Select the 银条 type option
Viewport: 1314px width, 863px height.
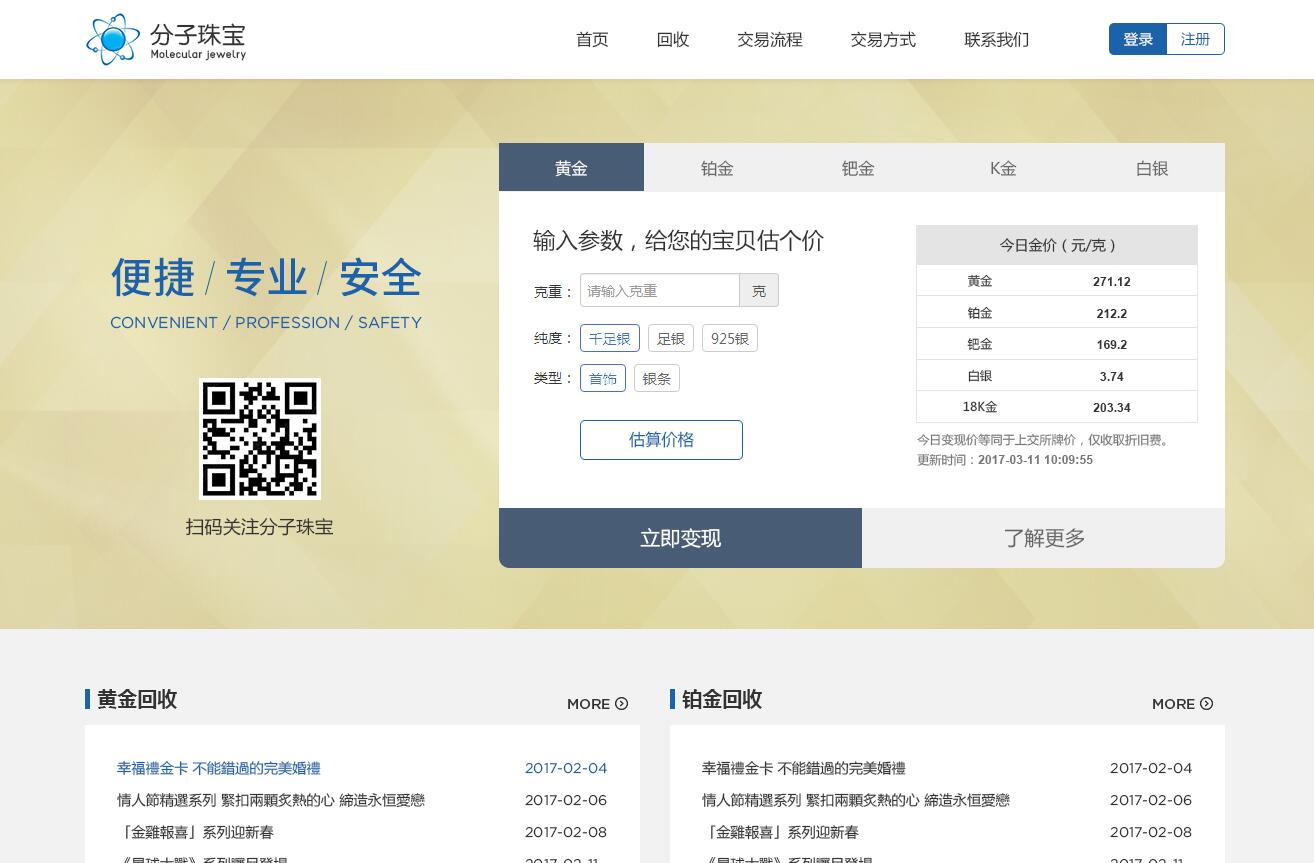pos(656,378)
